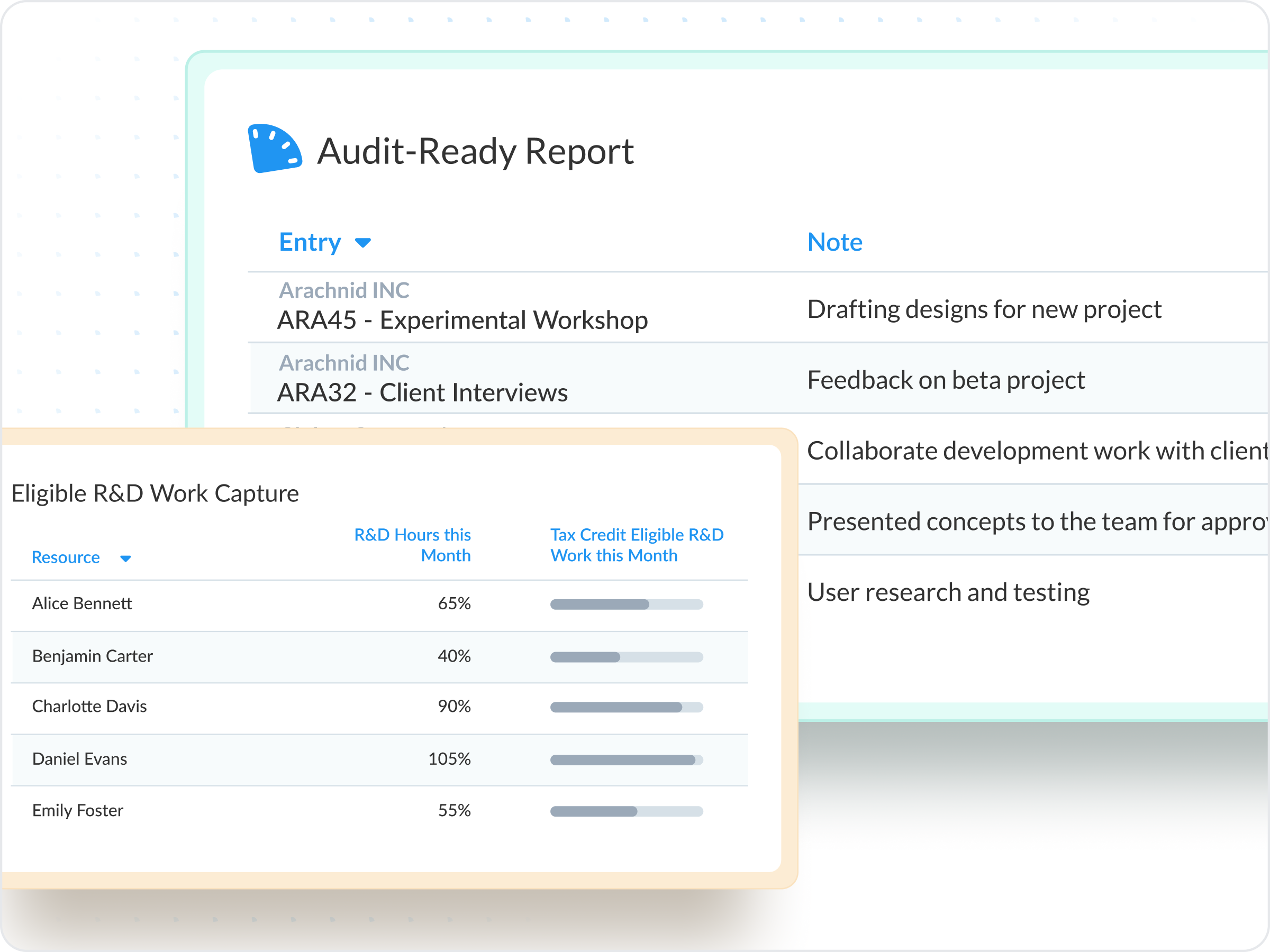The width and height of the screenshot is (1270, 952).
Task: Click Benjamin Carter's eligibility progress bar
Action: tap(627, 657)
